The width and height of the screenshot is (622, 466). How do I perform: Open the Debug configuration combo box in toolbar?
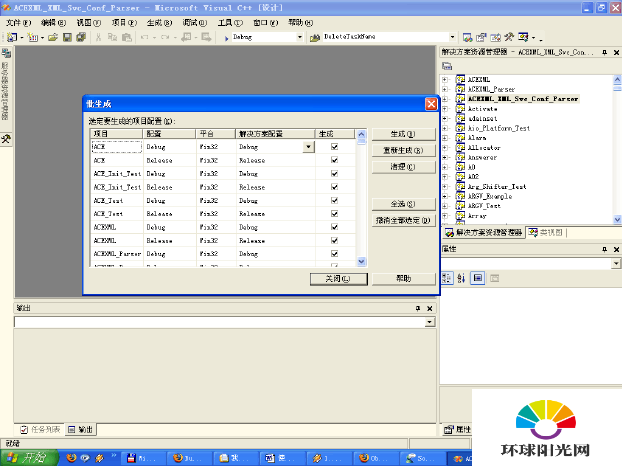coord(299,37)
